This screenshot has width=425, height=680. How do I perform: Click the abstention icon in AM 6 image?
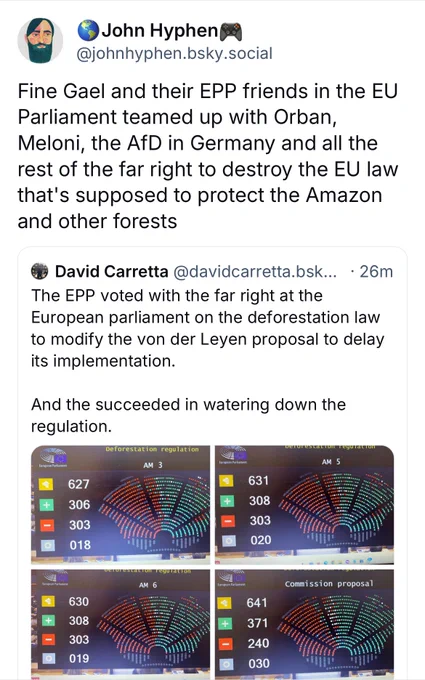pyautogui.click(x=48, y=659)
